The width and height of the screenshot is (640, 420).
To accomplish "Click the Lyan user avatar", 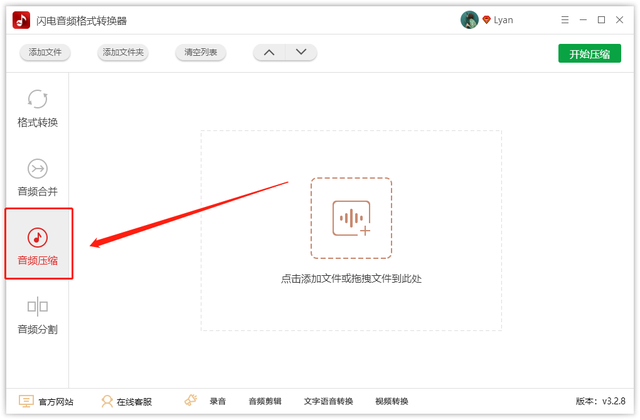I will (x=469, y=20).
